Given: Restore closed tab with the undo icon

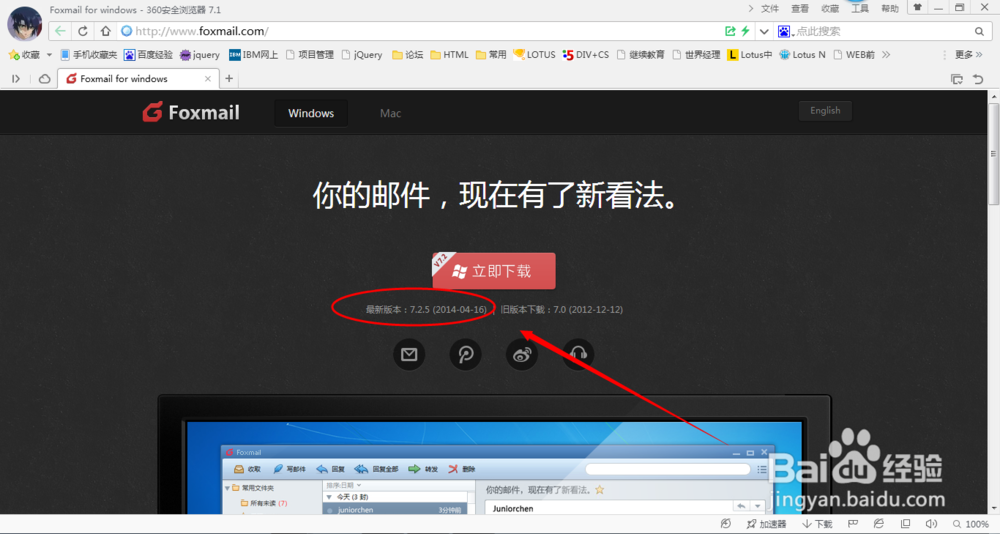Looking at the screenshot, I should [978, 78].
